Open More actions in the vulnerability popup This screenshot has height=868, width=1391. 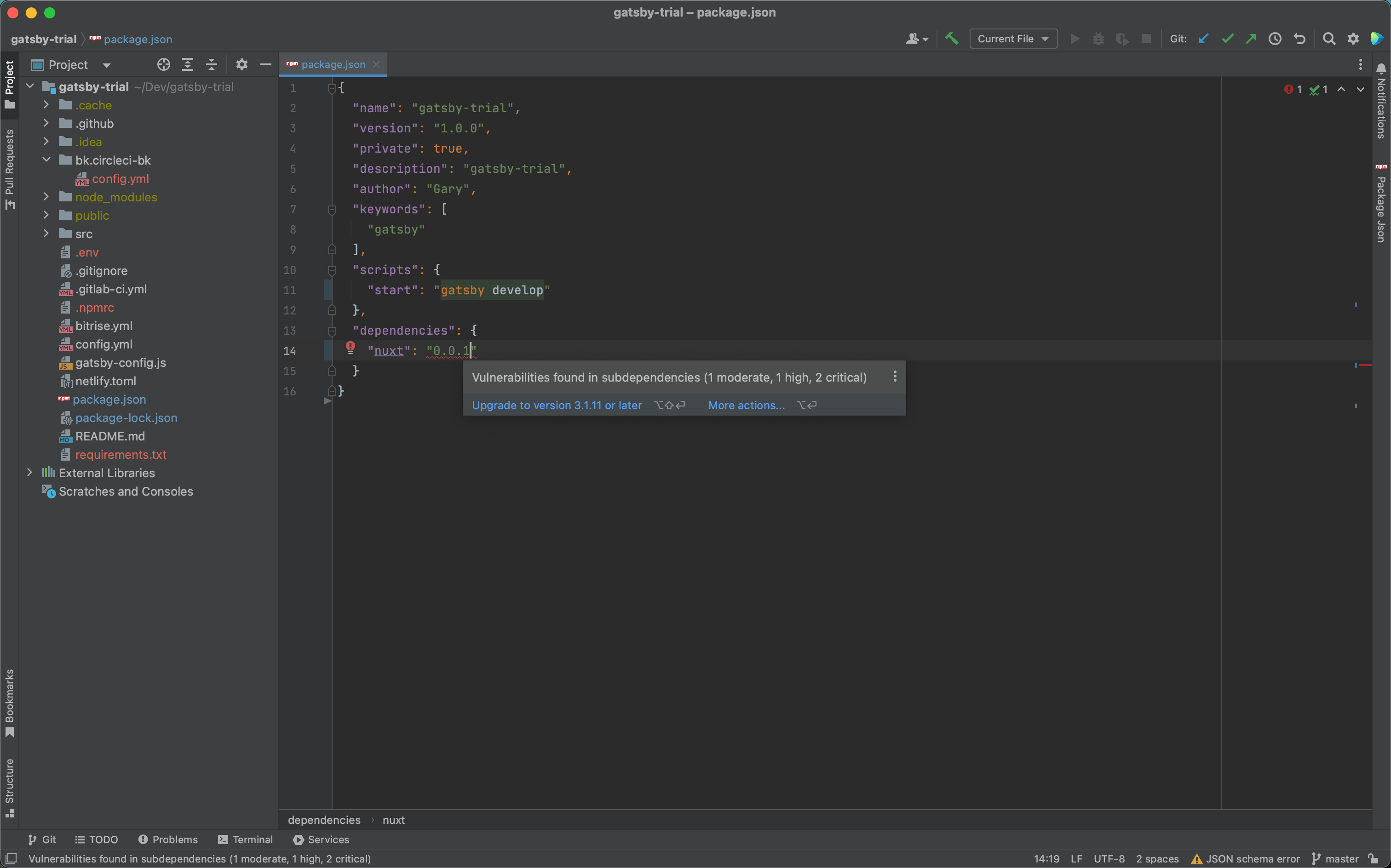pyautogui.click(x=746, y=405)
